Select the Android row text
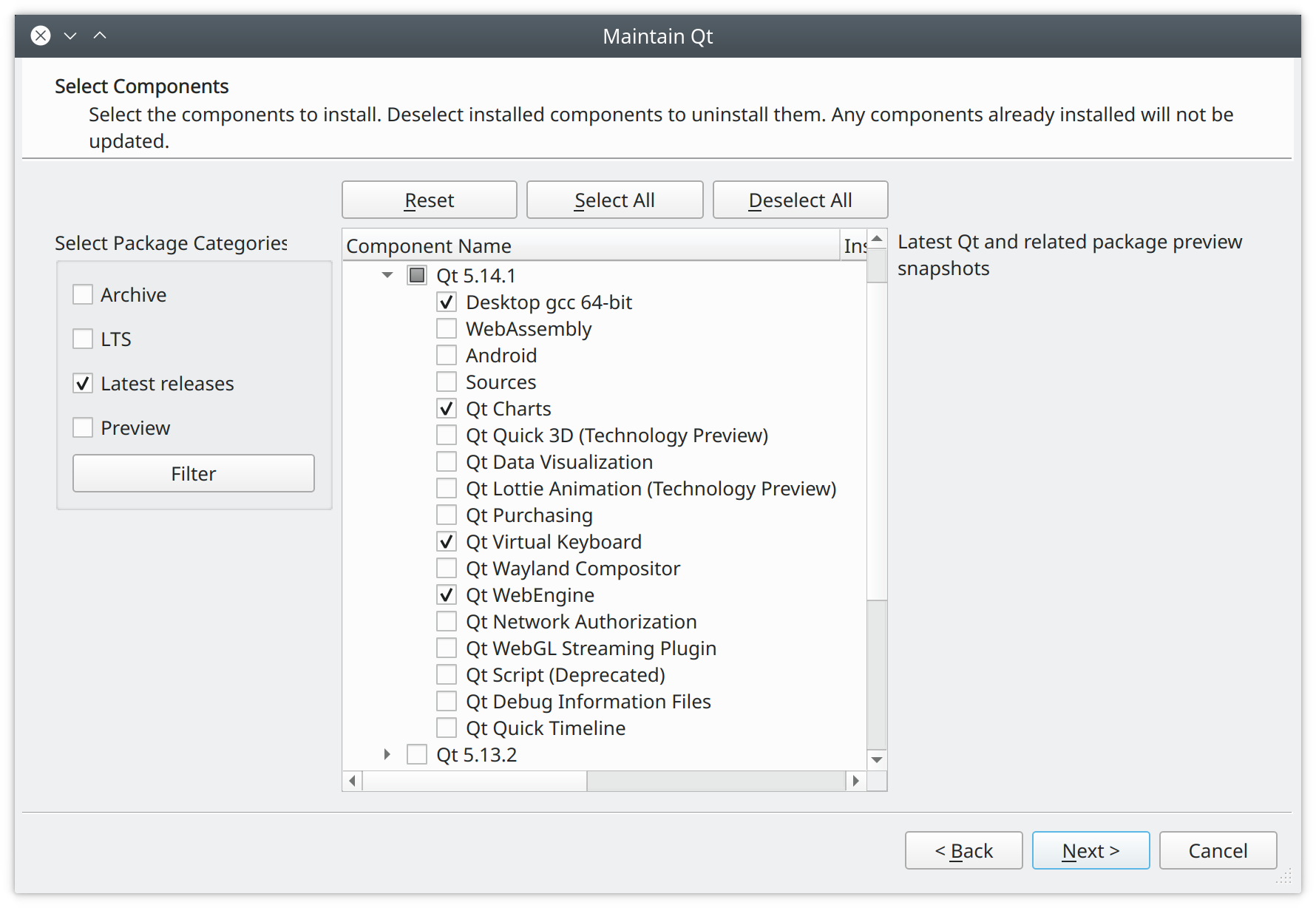Image resolution: width=1316 pixels, height=908 pixels. coord(501,355)
